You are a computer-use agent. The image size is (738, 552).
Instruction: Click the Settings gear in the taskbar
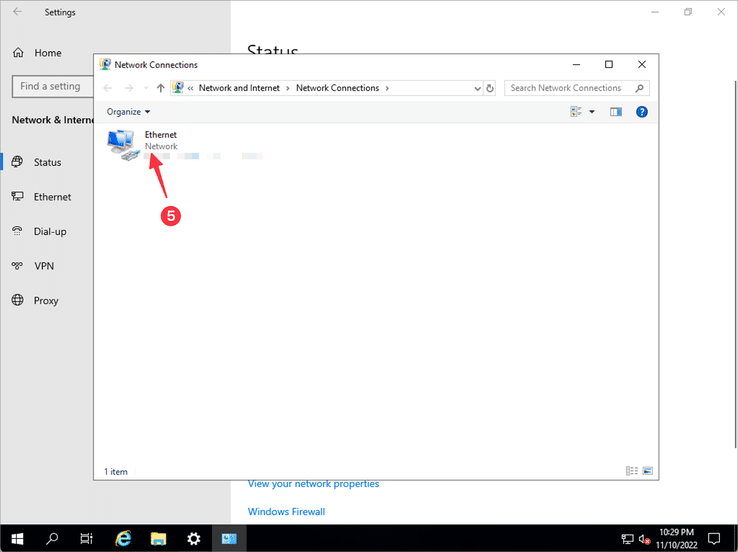(x=193, y=539)
